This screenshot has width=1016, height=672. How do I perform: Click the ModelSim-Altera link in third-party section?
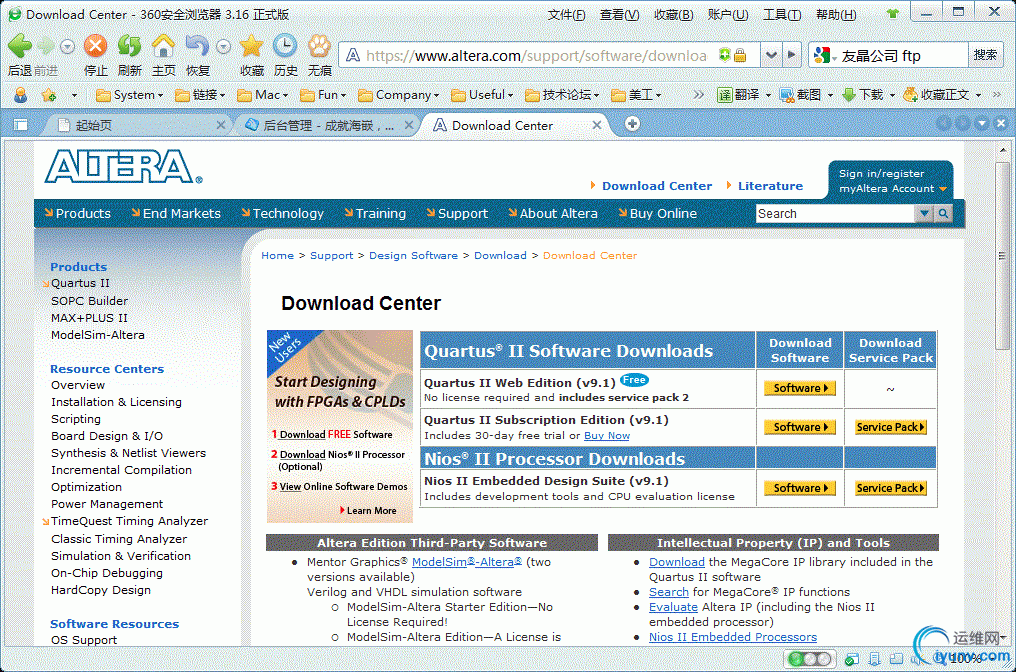click(467, 562)
